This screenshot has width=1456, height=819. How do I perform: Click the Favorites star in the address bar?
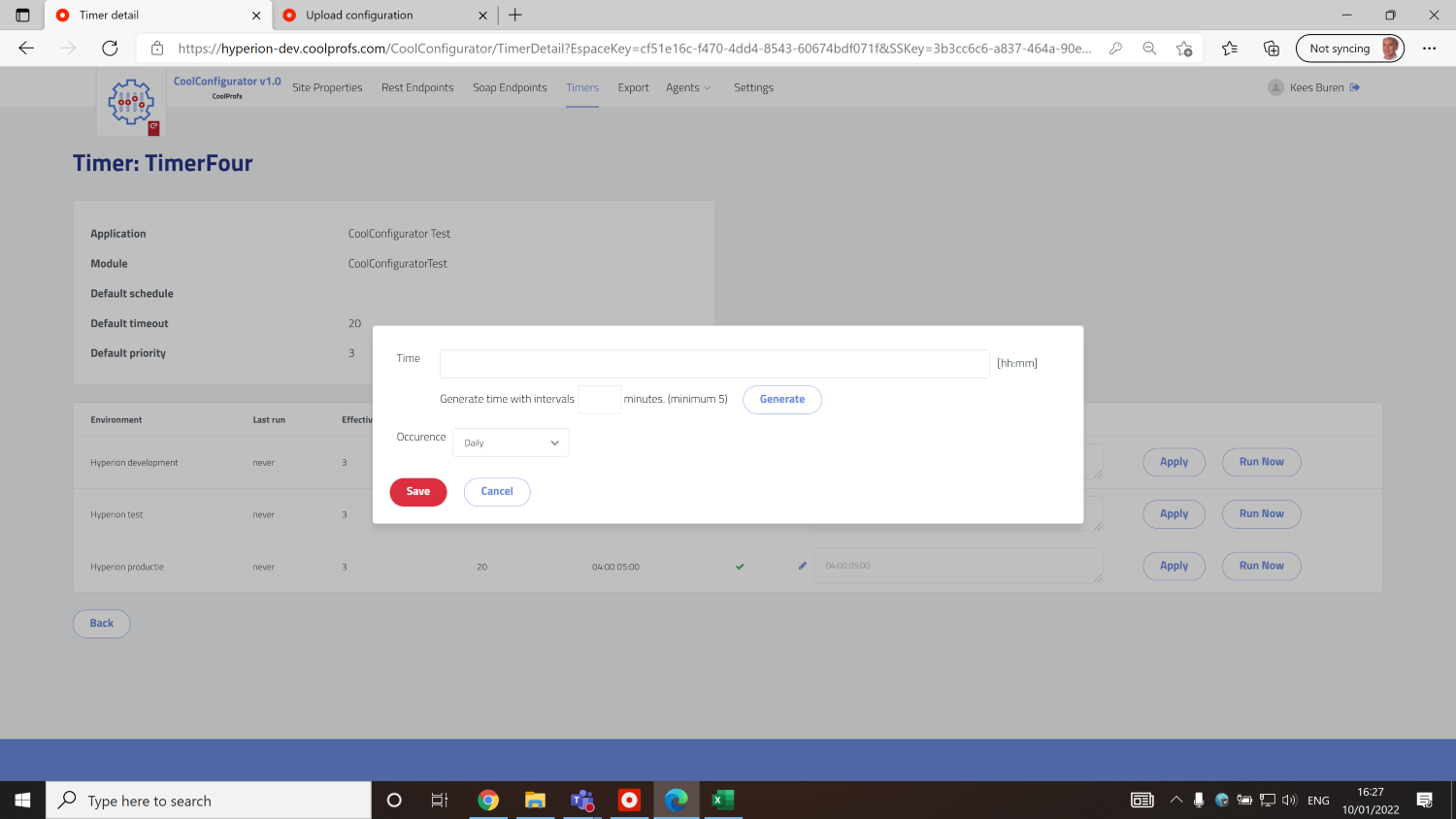[x=1184, y=47]
